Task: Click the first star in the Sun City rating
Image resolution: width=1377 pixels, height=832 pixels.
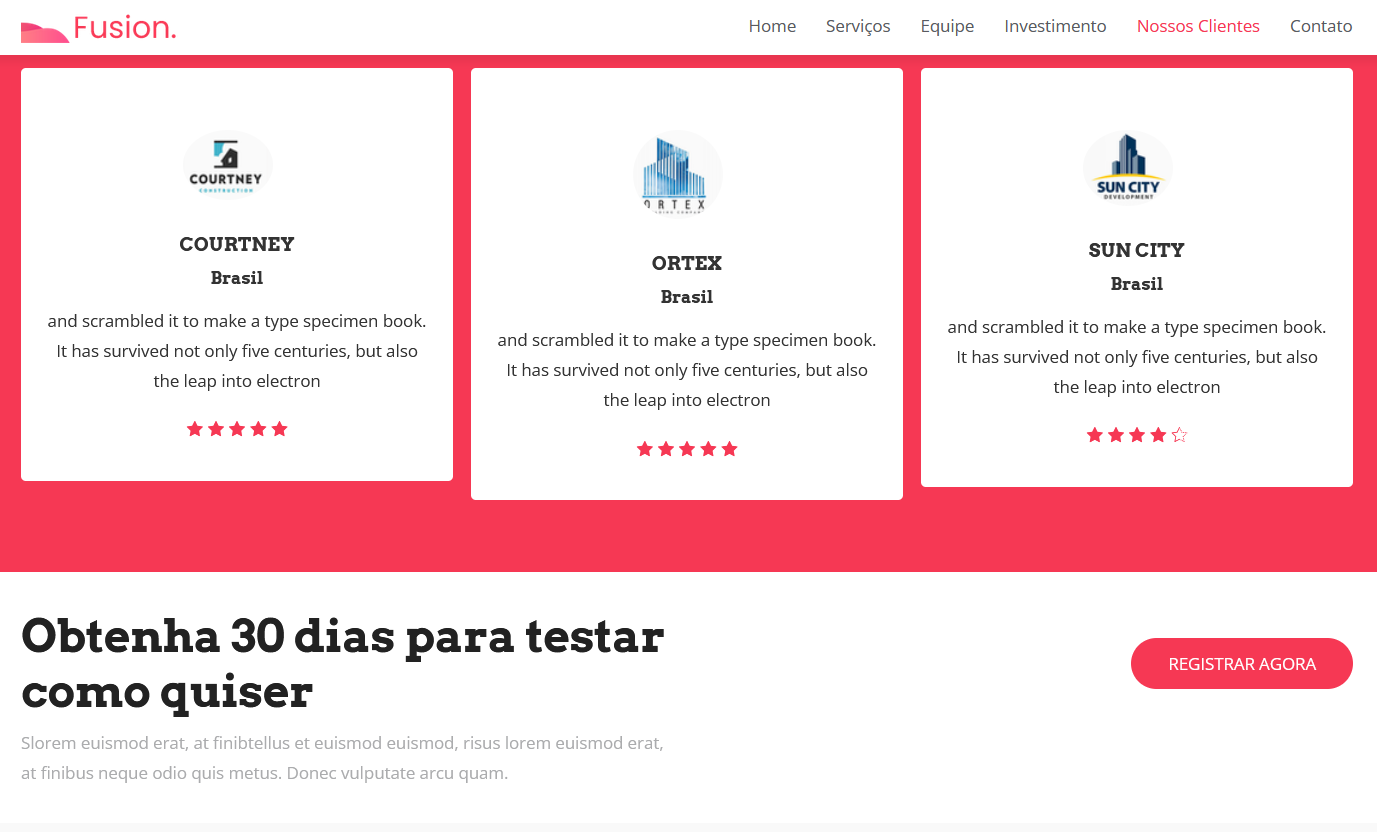Action: pyautogui.click(x=1095, y=435)
